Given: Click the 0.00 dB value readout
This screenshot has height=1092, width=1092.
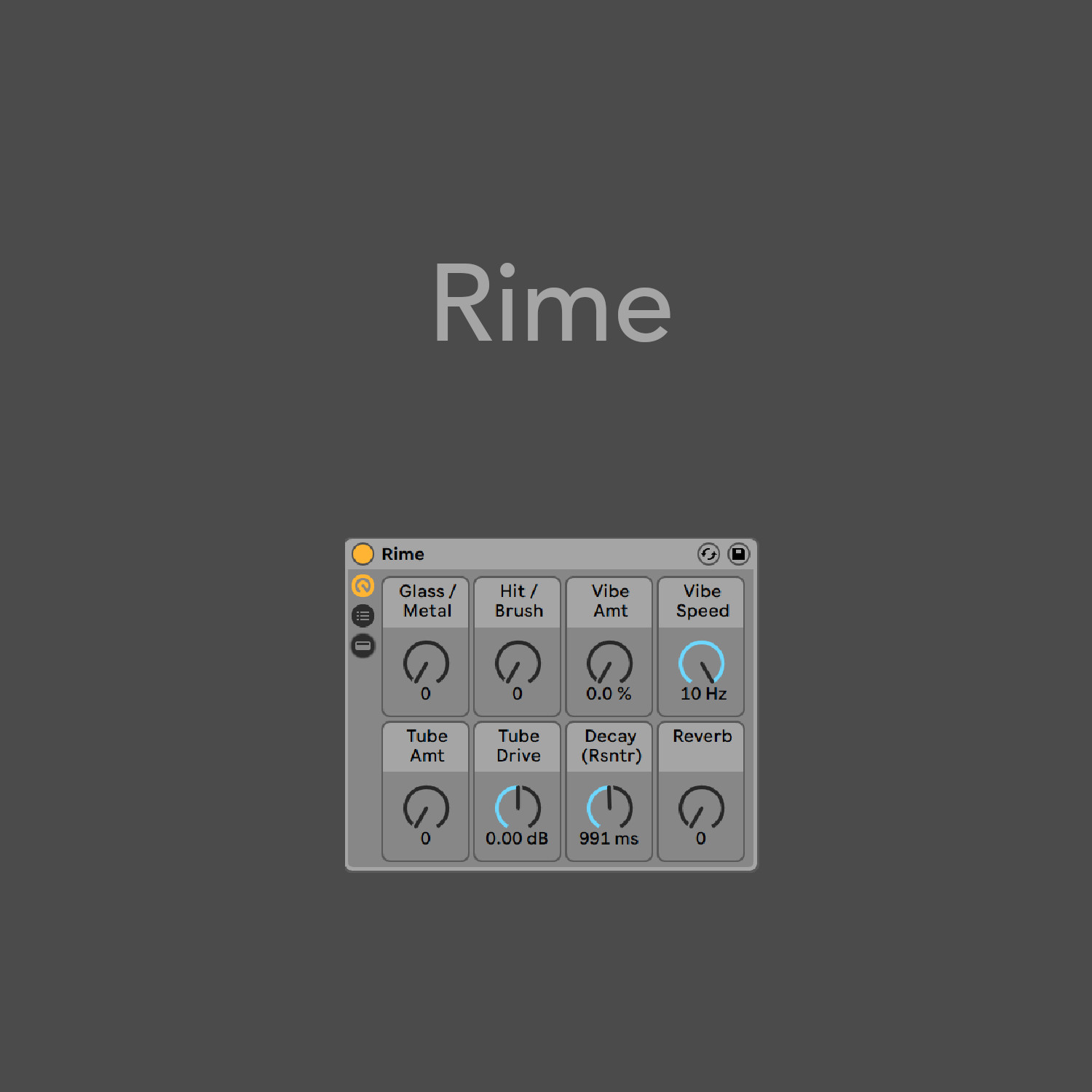Looking at the screenshot, I should pyautogui.click(x=517, y=839).
